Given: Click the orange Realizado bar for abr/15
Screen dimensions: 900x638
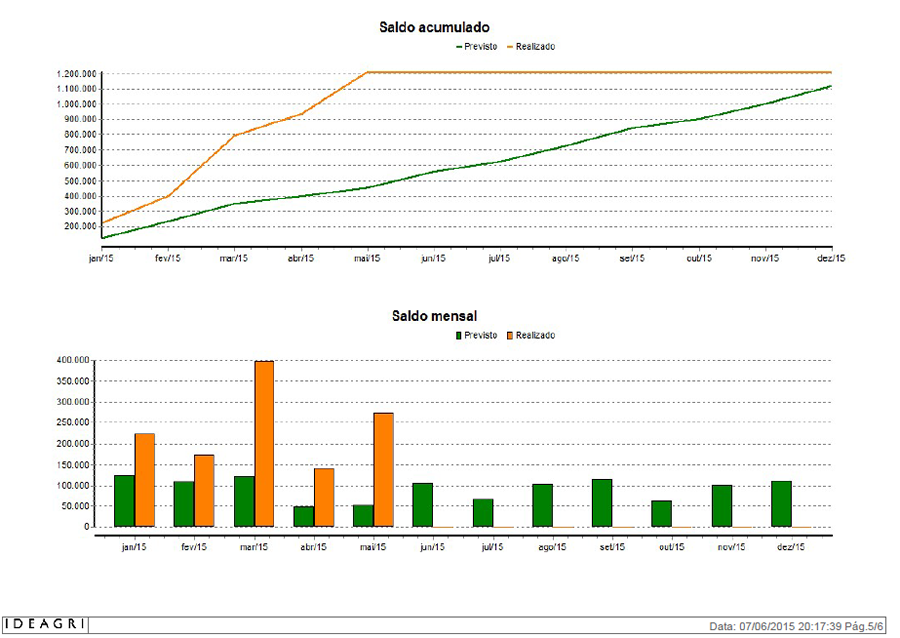Looking at the screenshot, I should tap(324, 497).
